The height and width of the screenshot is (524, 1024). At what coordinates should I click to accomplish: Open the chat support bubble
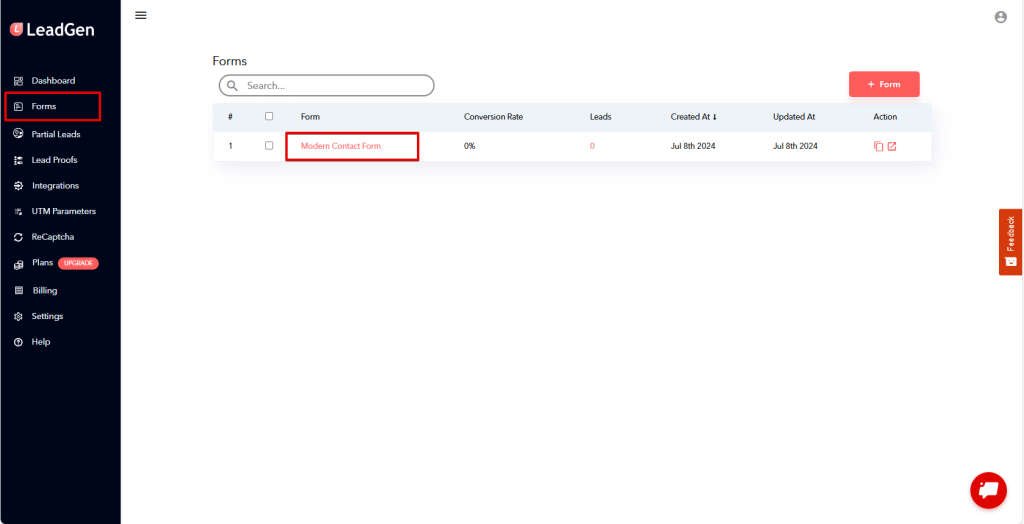[988, 490]
